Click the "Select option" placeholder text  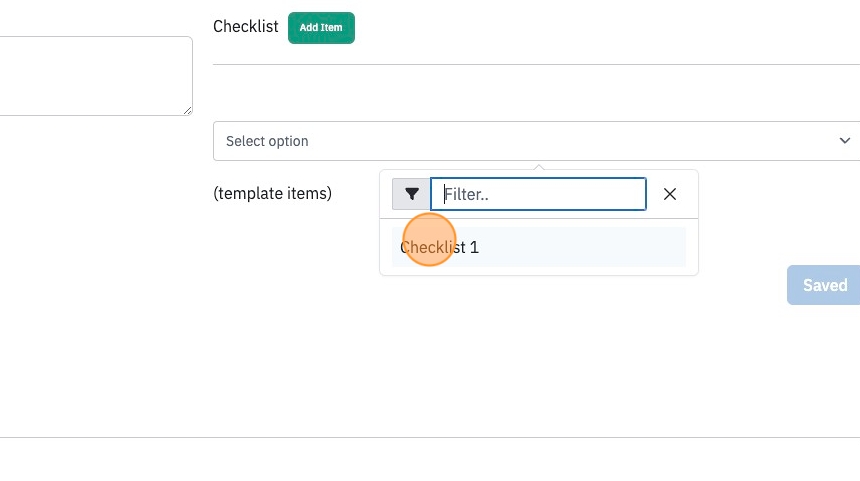pyautogui.click(x=267, y=141)
